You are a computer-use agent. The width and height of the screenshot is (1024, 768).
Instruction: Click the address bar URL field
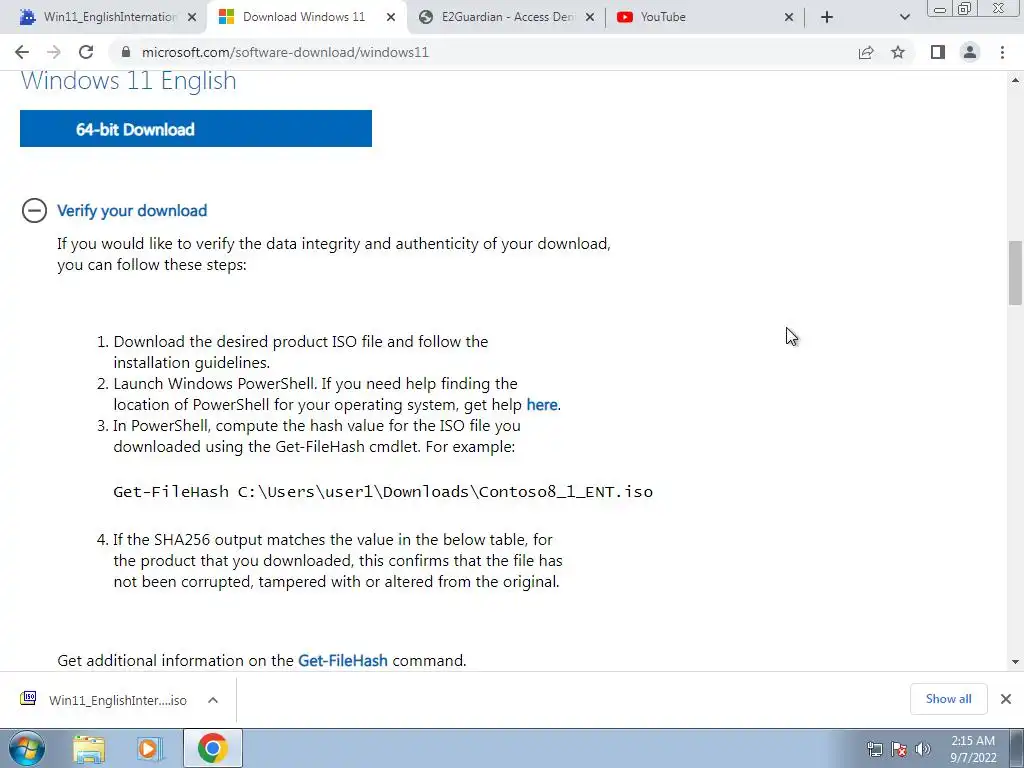[x=482, y=52]
